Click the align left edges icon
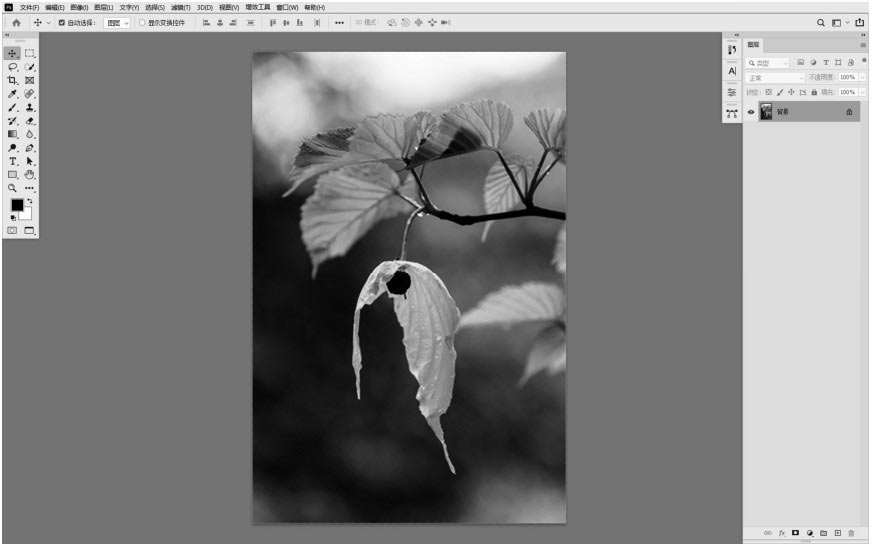 point(206,23)
